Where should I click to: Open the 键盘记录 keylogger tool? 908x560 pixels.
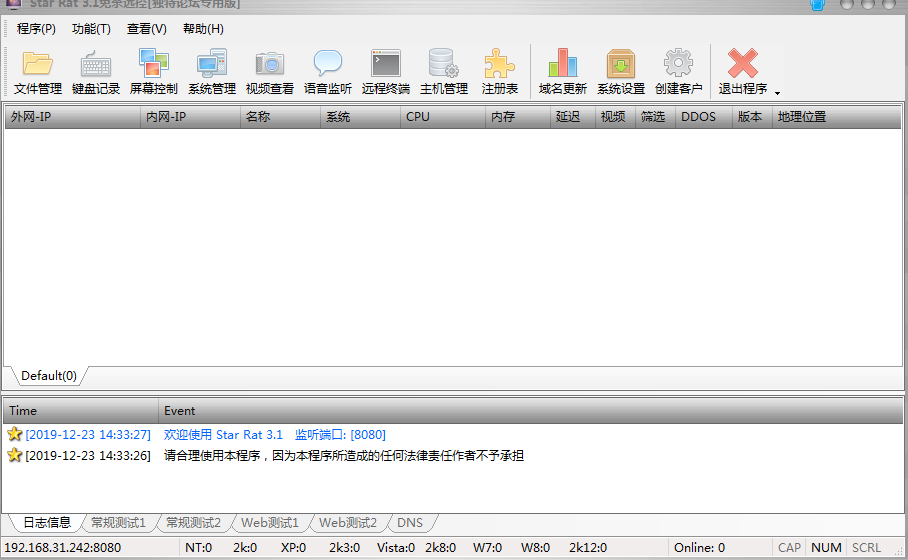(96, 72)
